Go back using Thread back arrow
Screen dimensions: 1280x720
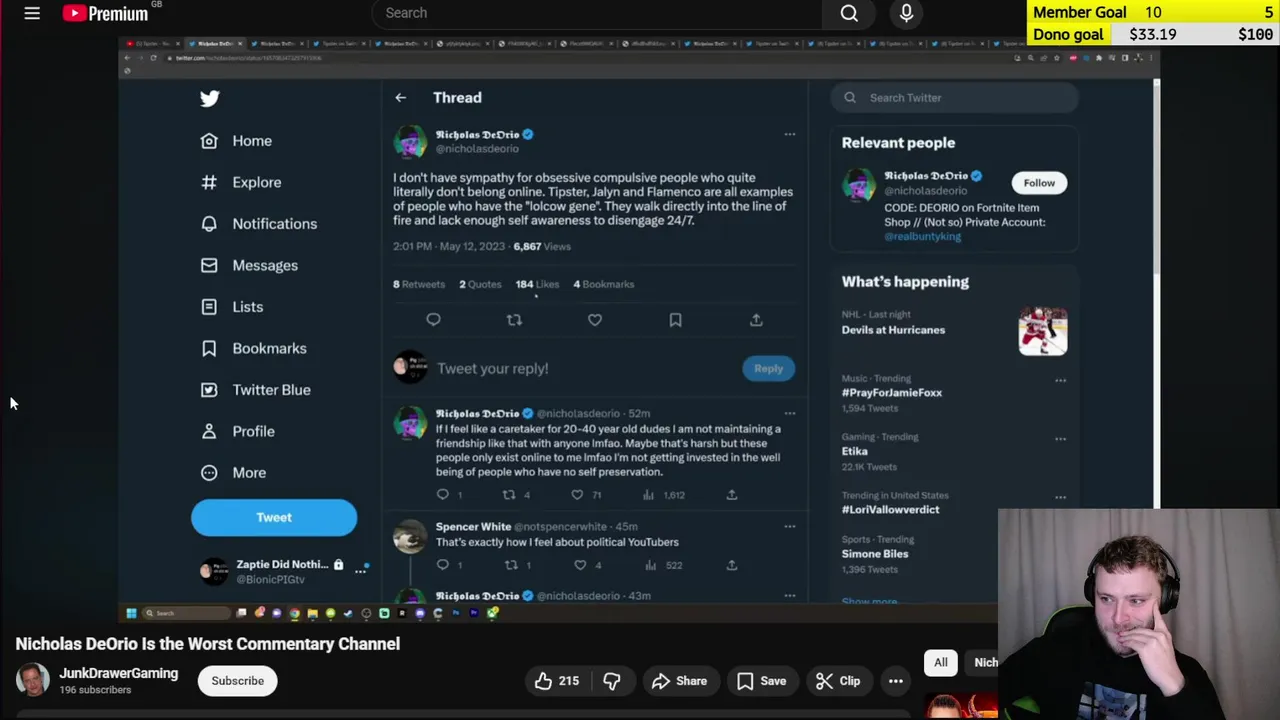point(400,98)
